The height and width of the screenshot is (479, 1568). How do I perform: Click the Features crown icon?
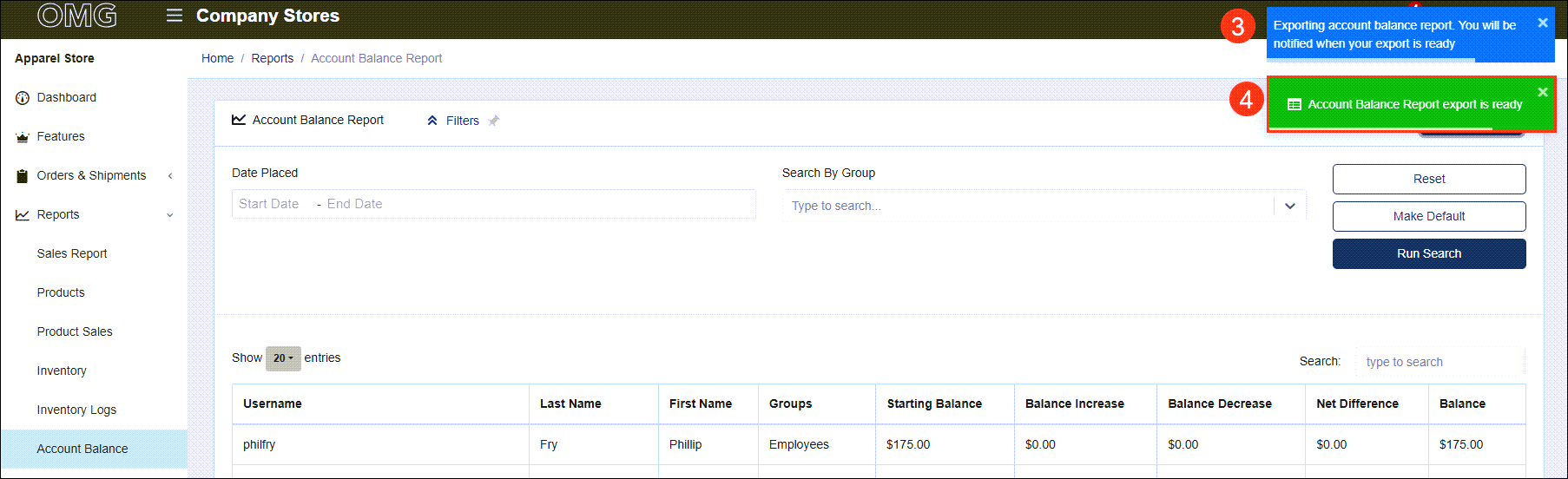pos(23,137)
